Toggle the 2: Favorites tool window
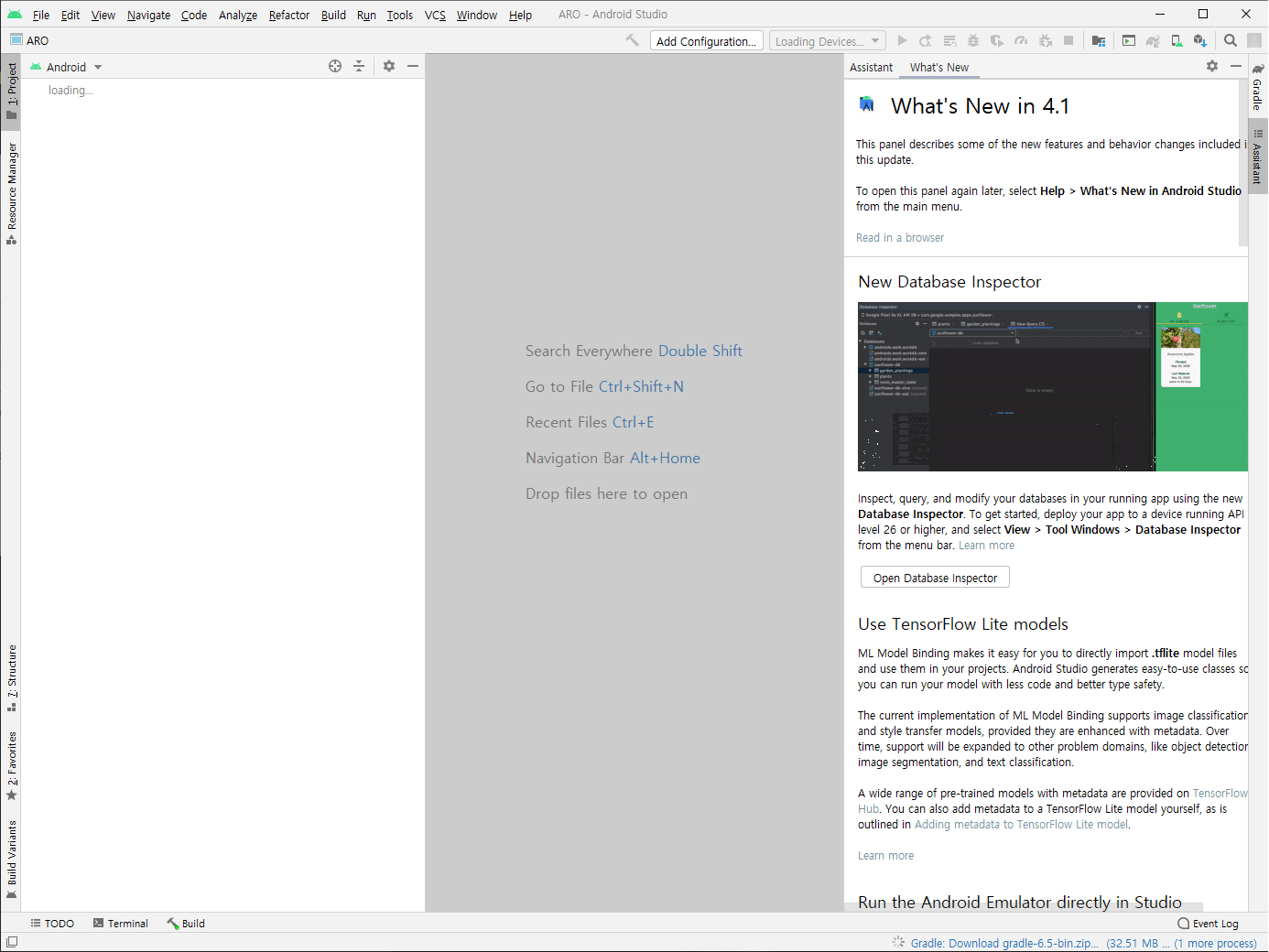The width and height of the screenshot is (1269, 952). (11, 765)
